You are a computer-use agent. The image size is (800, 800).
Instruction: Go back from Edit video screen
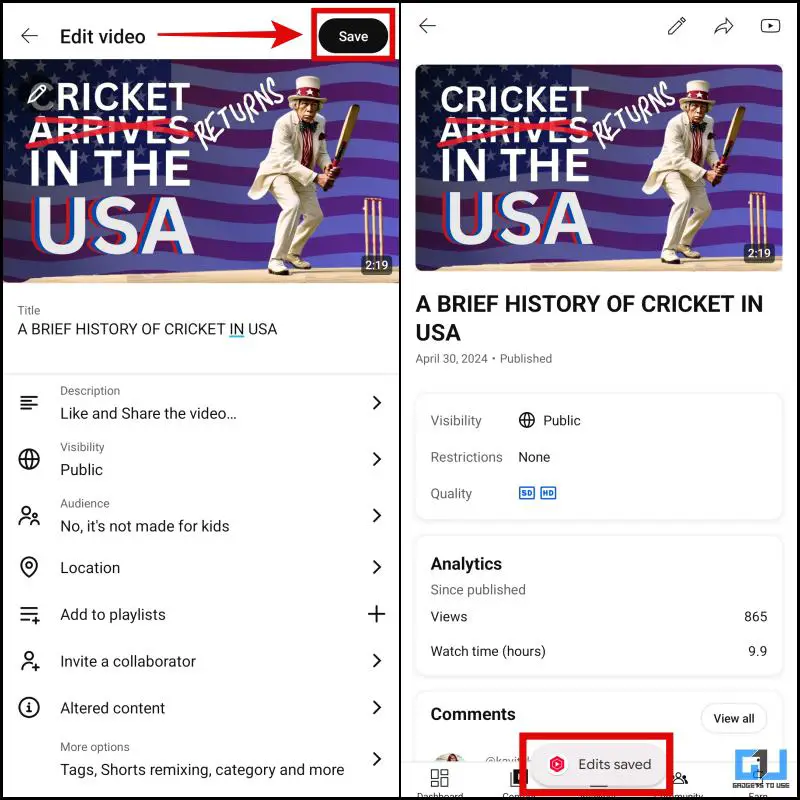click(x=29, y=36)
